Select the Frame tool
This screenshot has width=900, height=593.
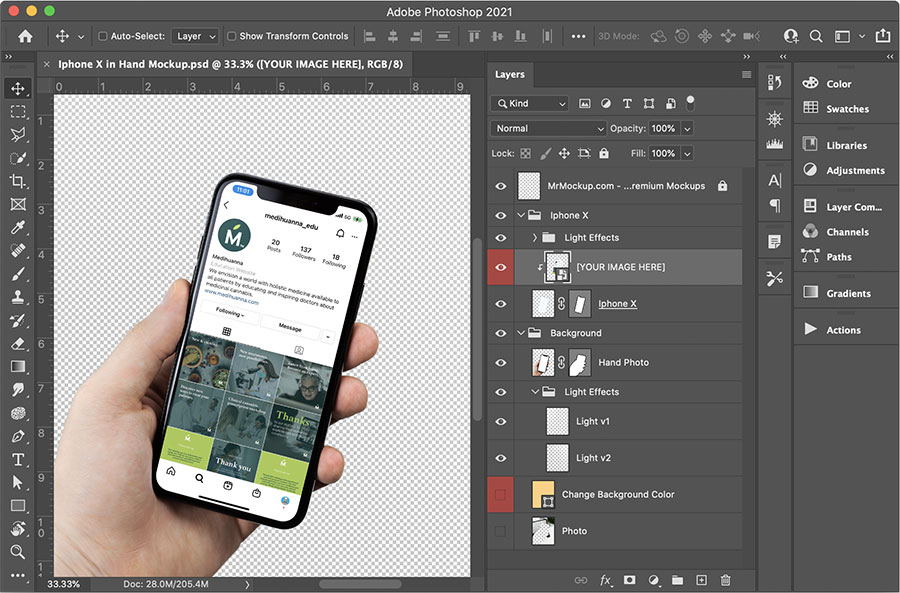[x=18, y=204]
